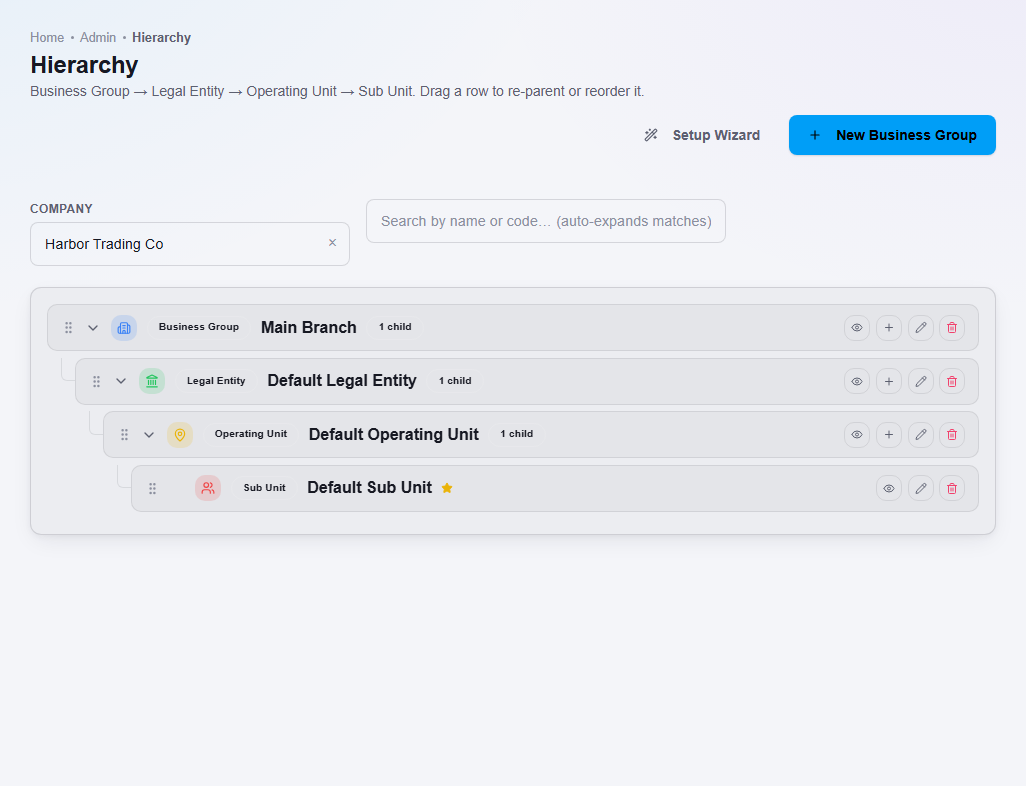View Default Operating Unit via eye icon
Image resolution: width=1026 pixels, height=786 pixels.
(857, 435)
